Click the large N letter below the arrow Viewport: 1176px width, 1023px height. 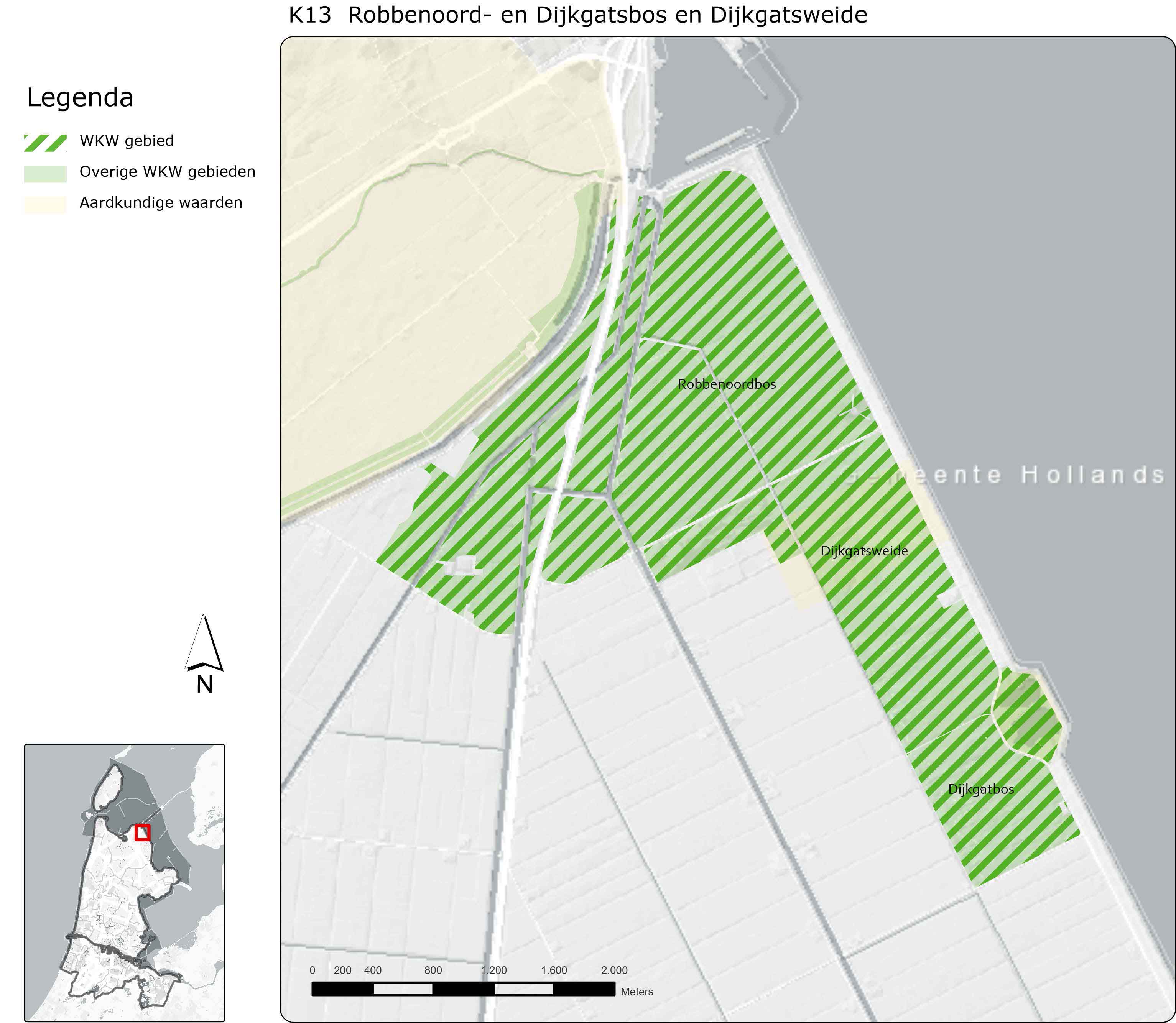[x=204, y=685]
